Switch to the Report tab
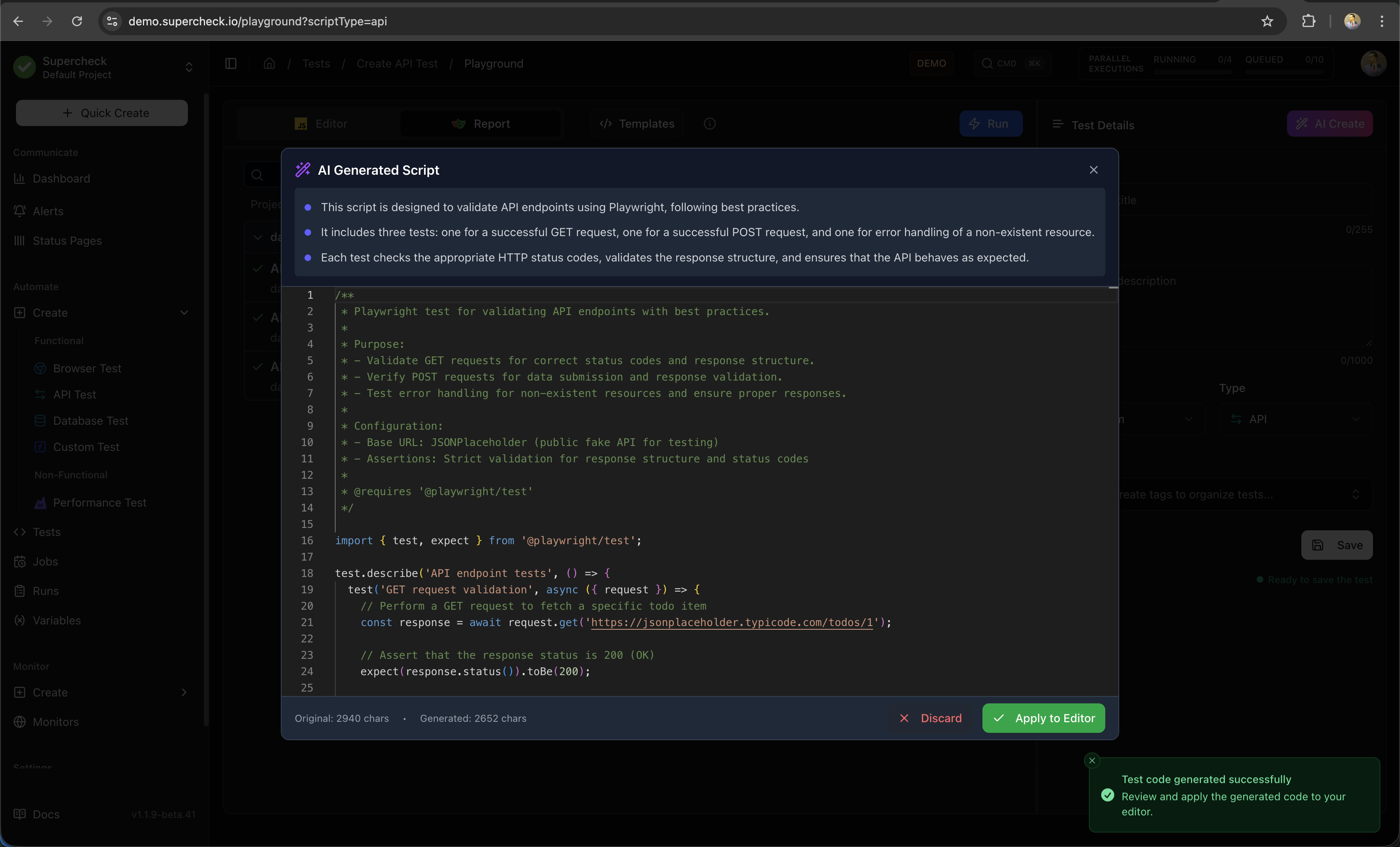This screenshot has width=1400, height=847. [481, 123]
